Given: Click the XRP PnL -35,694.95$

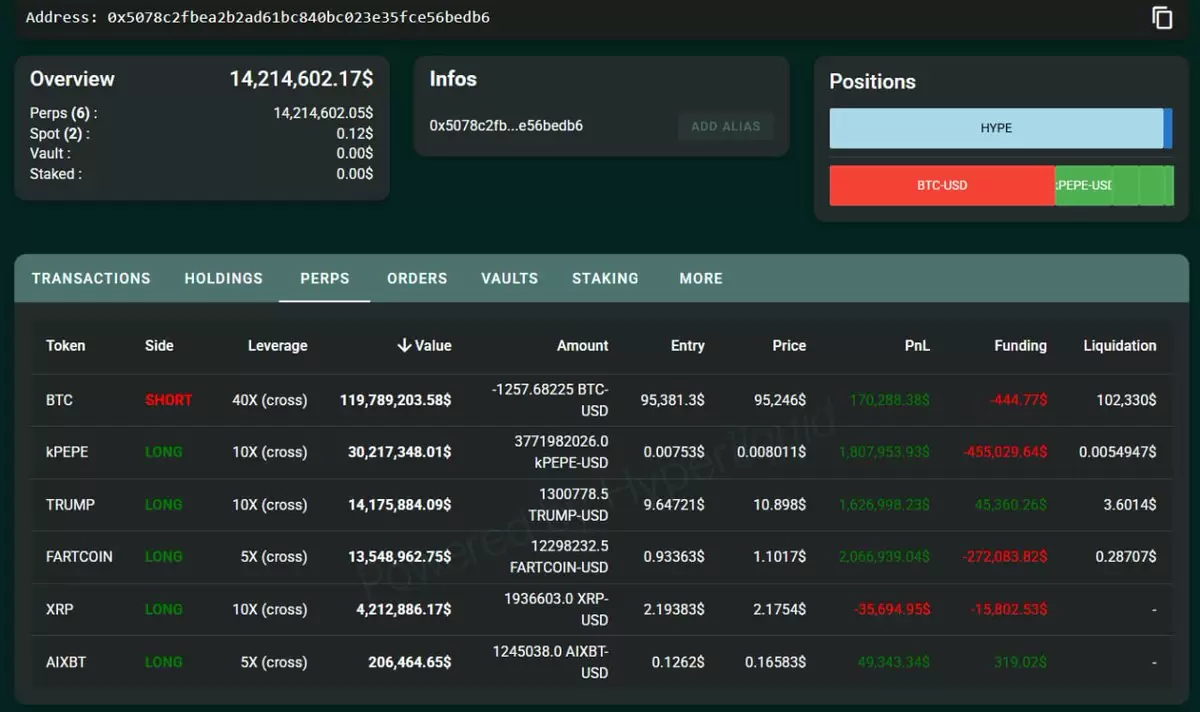Looking at the screenshot, I should coord(890,609).
